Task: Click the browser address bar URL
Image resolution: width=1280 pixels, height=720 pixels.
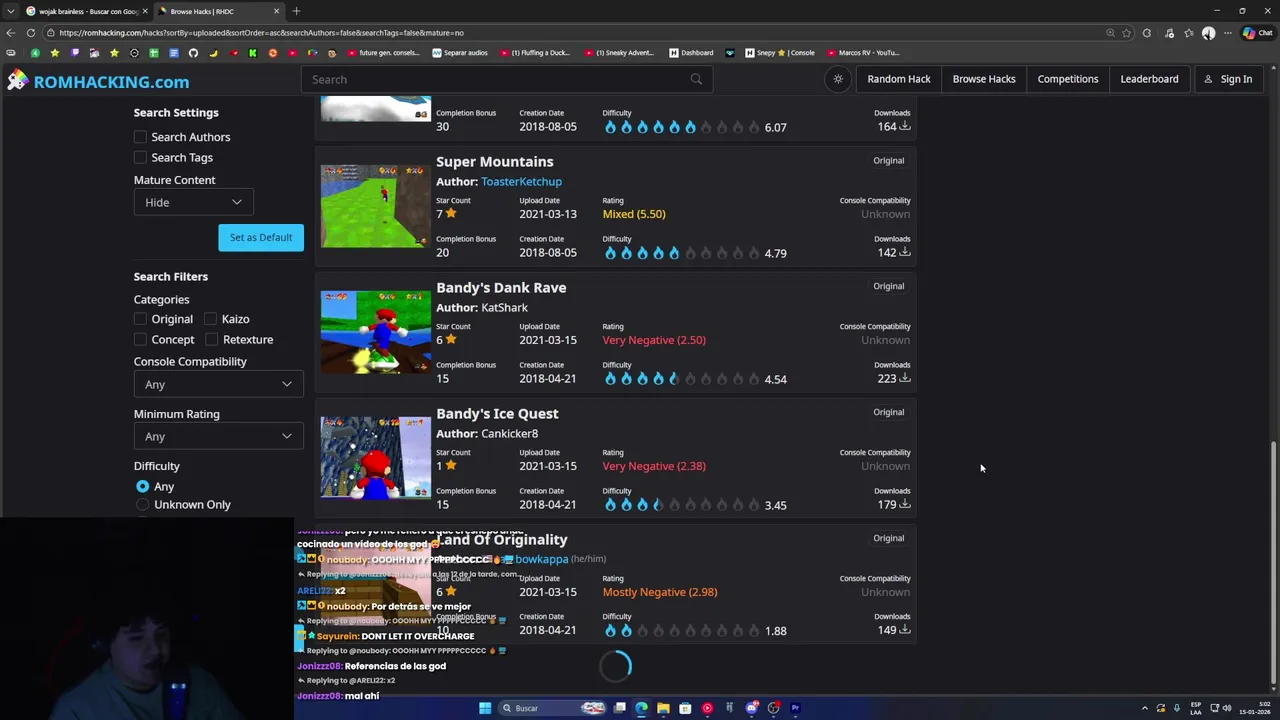Action: click(x=261, y=32)
